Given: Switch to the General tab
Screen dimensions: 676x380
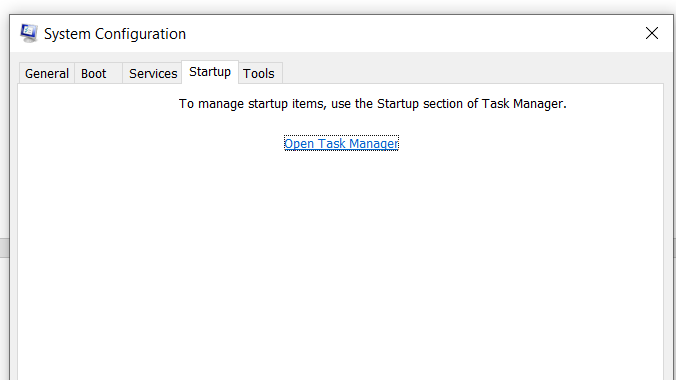Looking at the screenshot, I should [x=47, y=73].
